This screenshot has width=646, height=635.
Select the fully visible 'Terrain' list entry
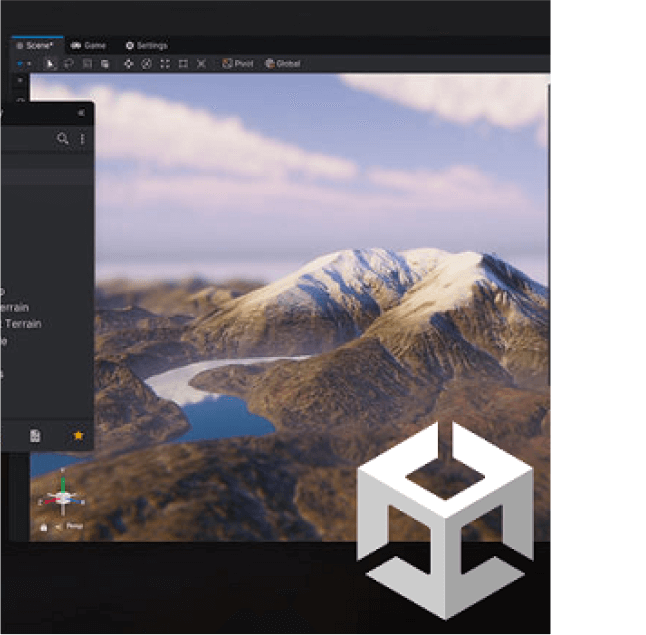23,324
